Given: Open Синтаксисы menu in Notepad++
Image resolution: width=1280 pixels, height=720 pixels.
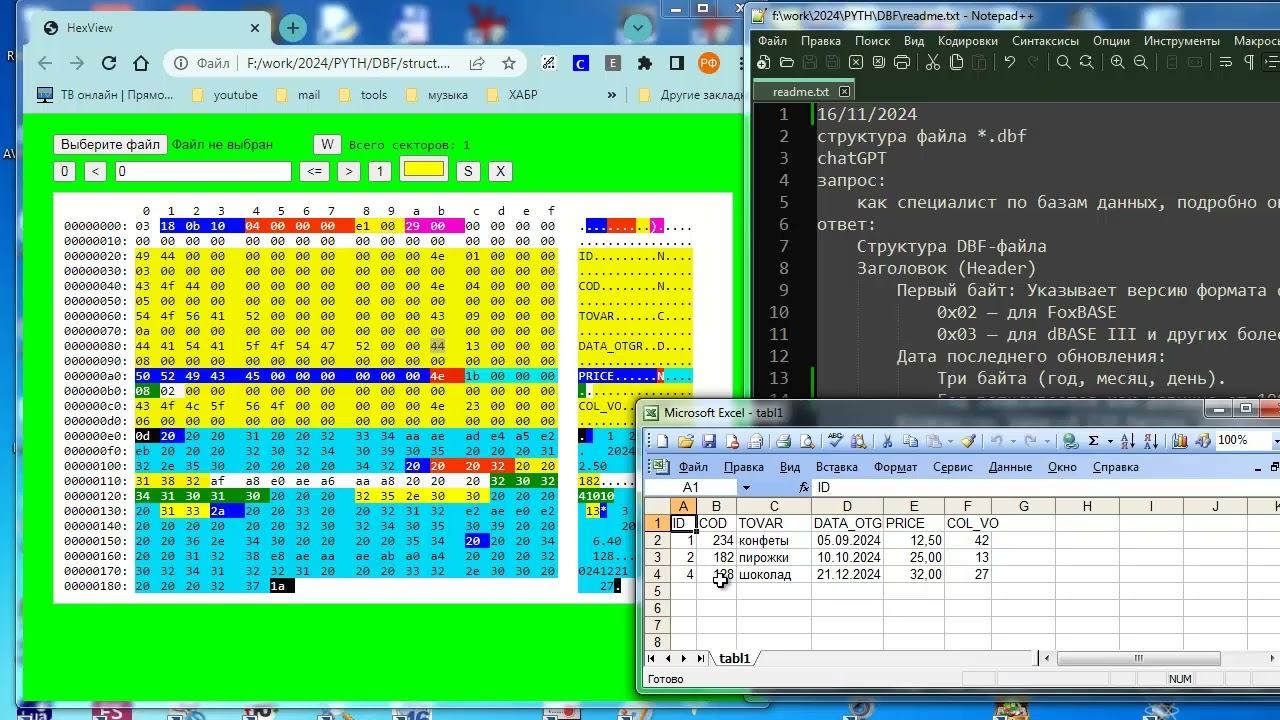Looking at the screenshot, I should (x=1045, y=41).
